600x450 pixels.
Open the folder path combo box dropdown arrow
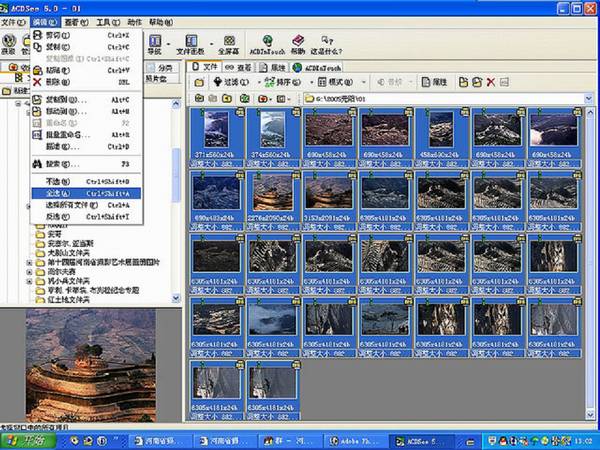[589, 99]
